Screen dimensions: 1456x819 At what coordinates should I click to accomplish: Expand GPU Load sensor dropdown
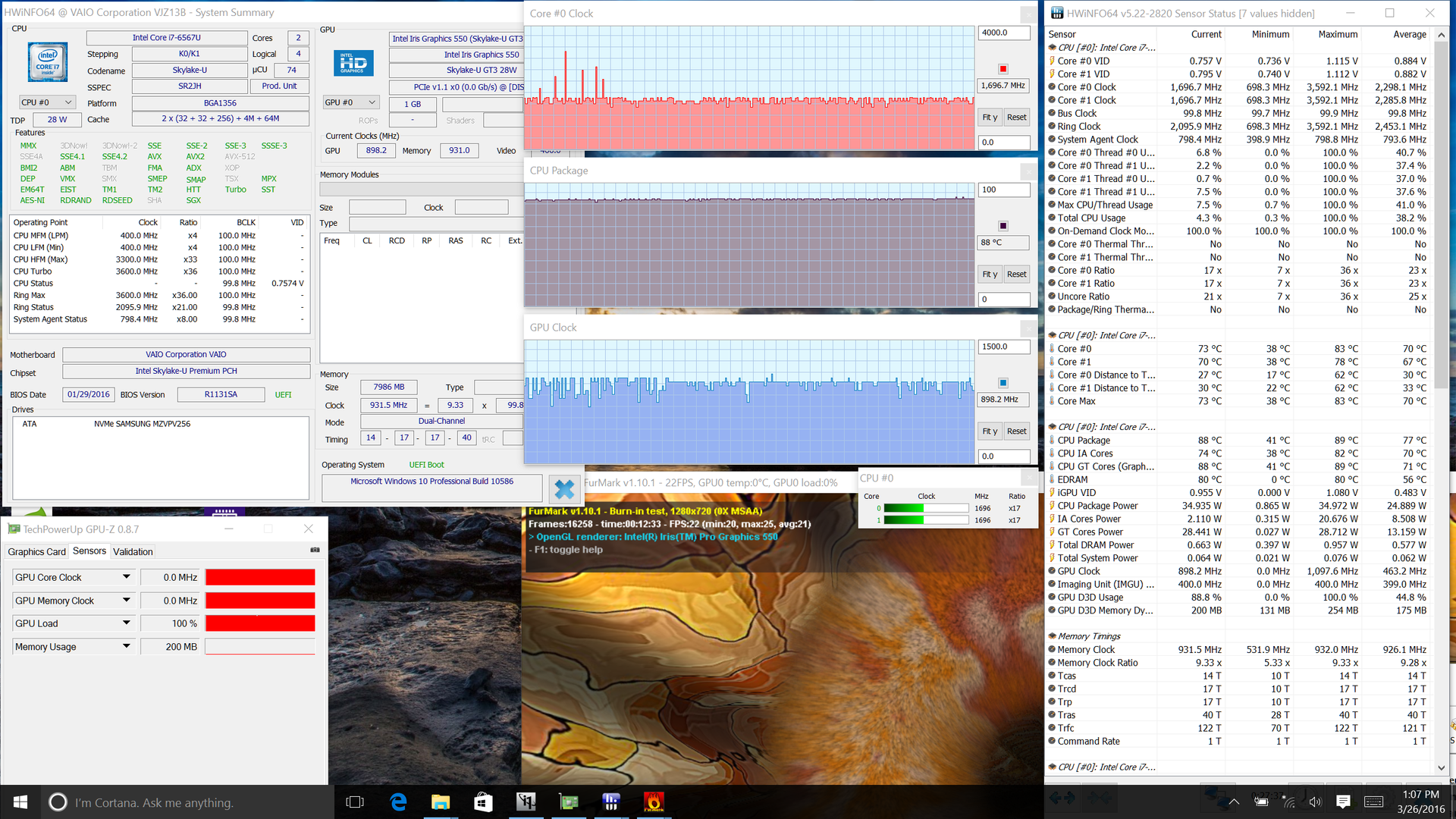pyautogui.click(x=127, y=623)
